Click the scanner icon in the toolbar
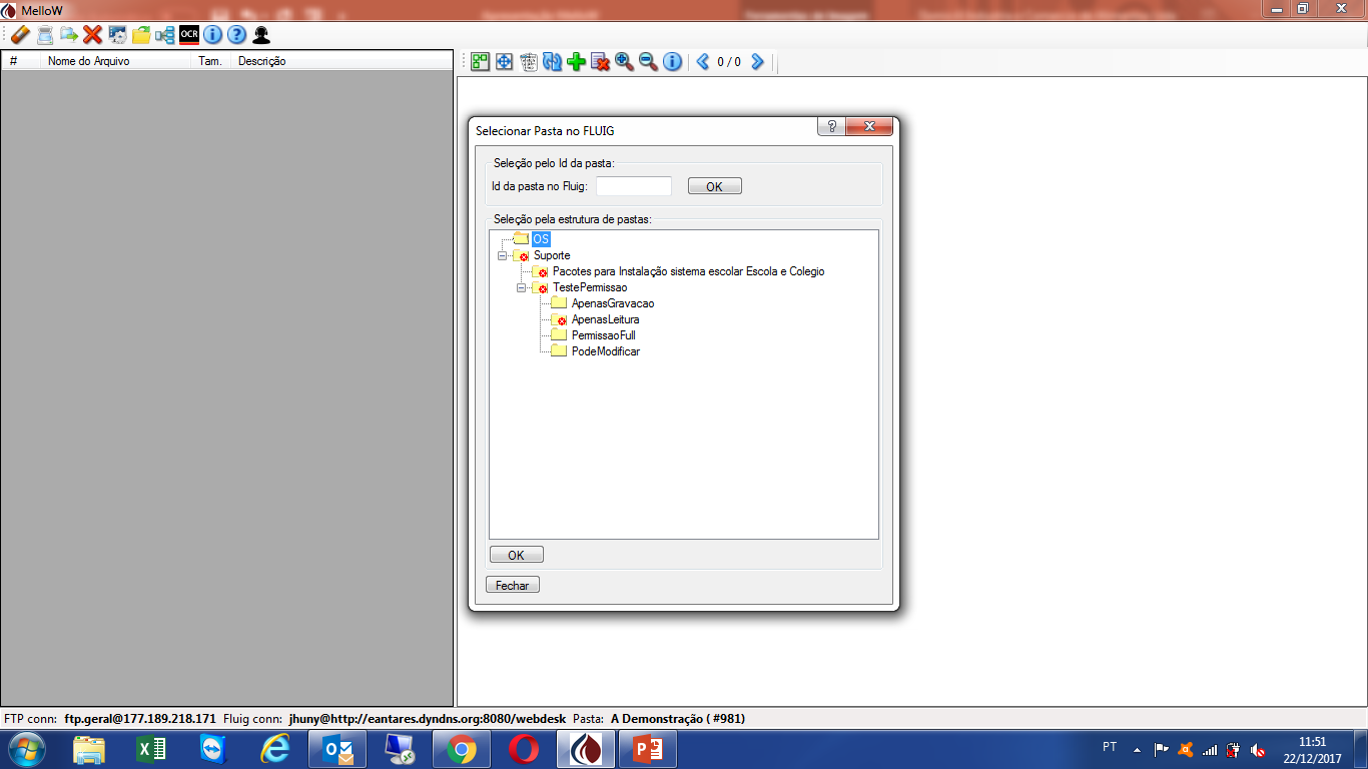This screenshot has width=1368, height=769. (45, 35)
